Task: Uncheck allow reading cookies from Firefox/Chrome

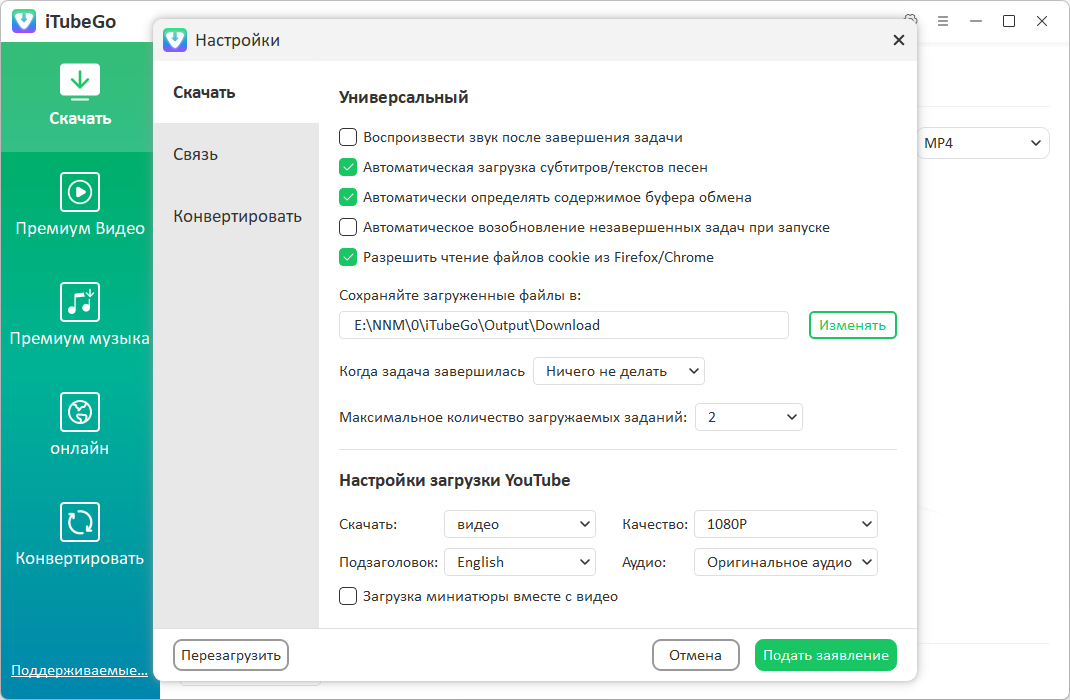Action: click(x=348, y=257)
